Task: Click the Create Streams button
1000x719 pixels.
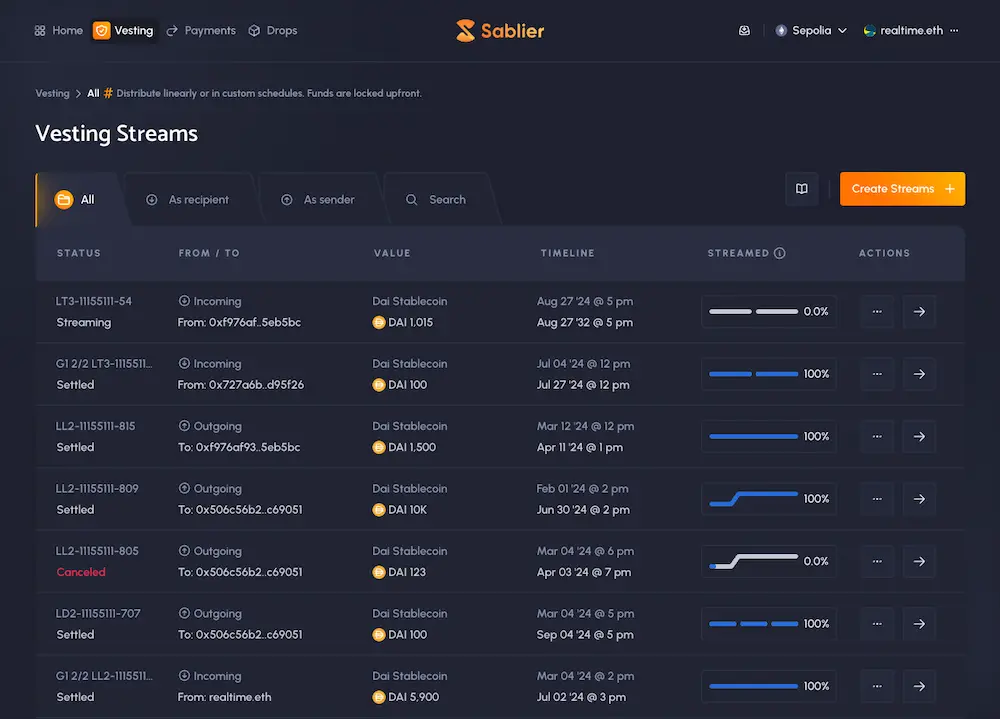Action: (902, 189)
